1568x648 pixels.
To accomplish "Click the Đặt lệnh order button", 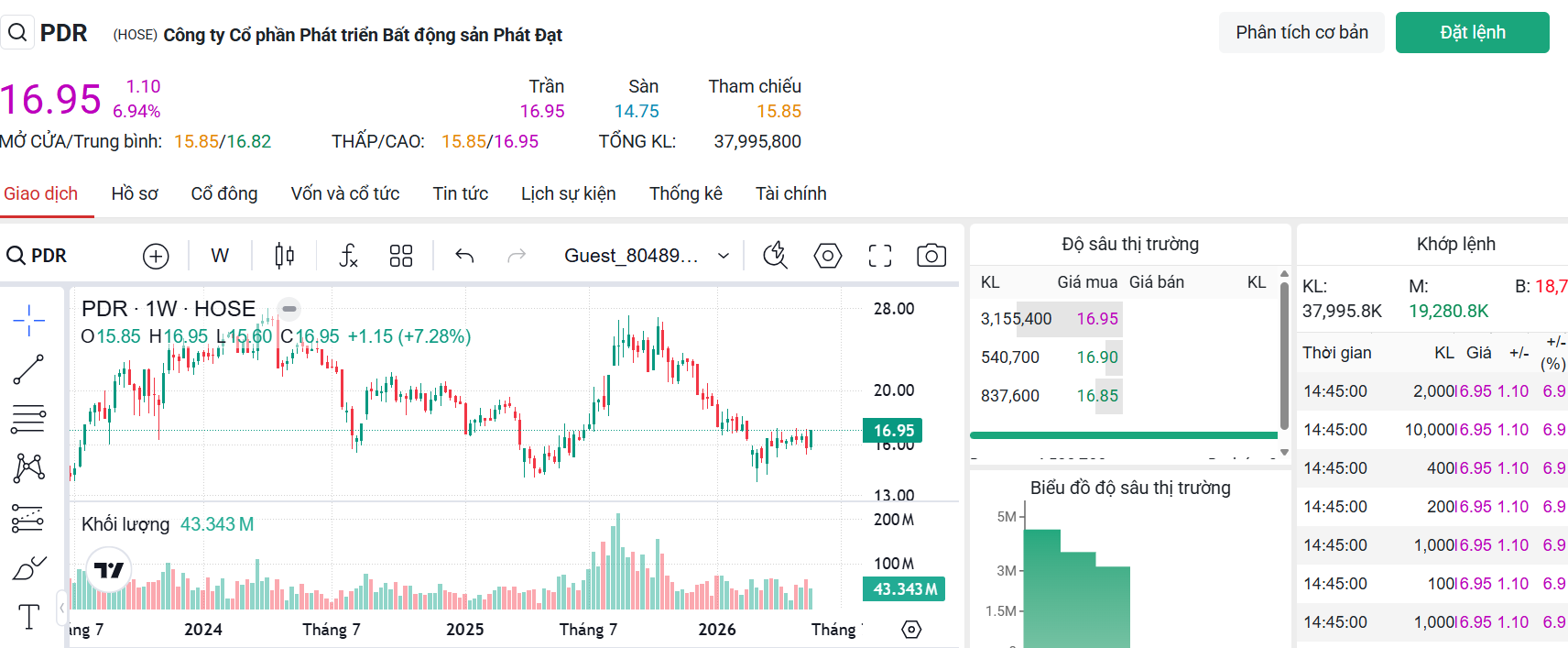I will point(1473,32).
